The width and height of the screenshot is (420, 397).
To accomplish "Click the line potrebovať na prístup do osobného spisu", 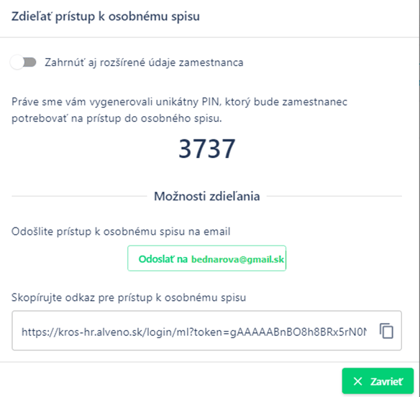I will tap(117, 118).
